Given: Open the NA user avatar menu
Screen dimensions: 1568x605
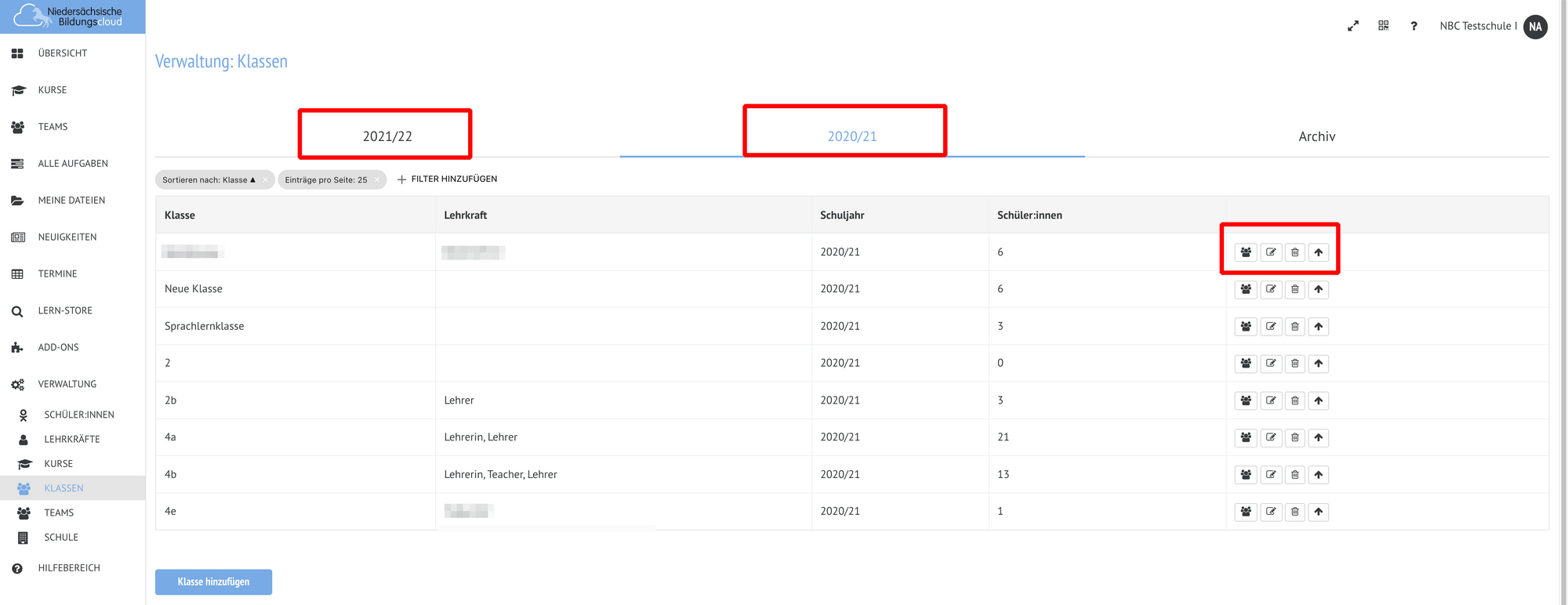Looking at the screenshot, I should [1535, 26].
